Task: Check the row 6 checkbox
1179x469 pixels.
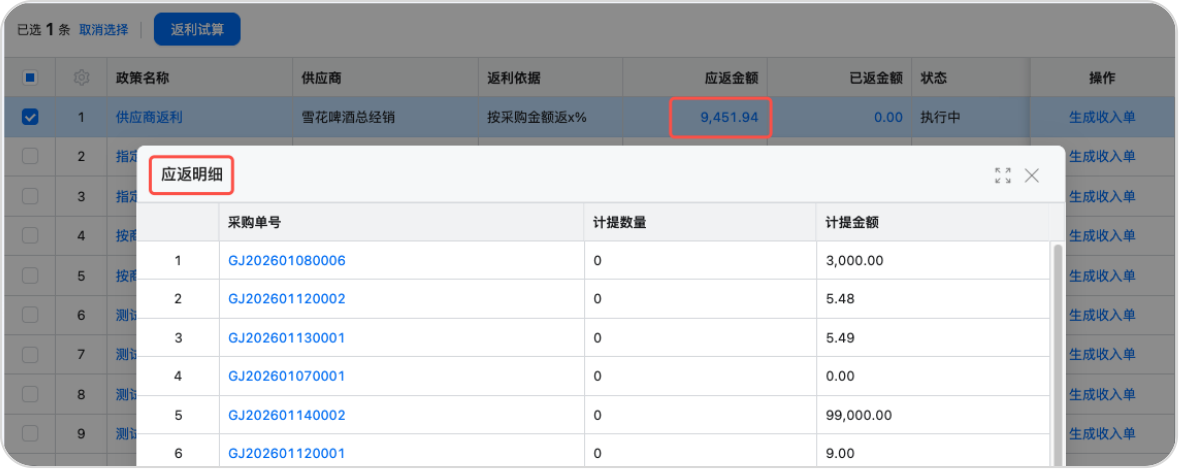Action: tap(30, 314)
